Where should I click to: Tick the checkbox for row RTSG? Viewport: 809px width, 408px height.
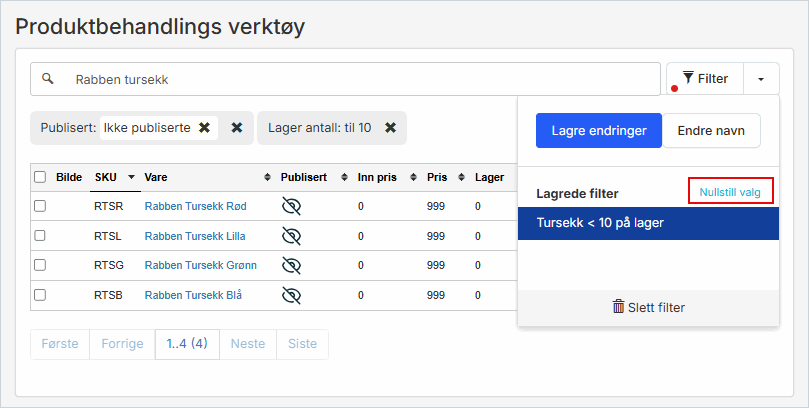pos(40,265)
